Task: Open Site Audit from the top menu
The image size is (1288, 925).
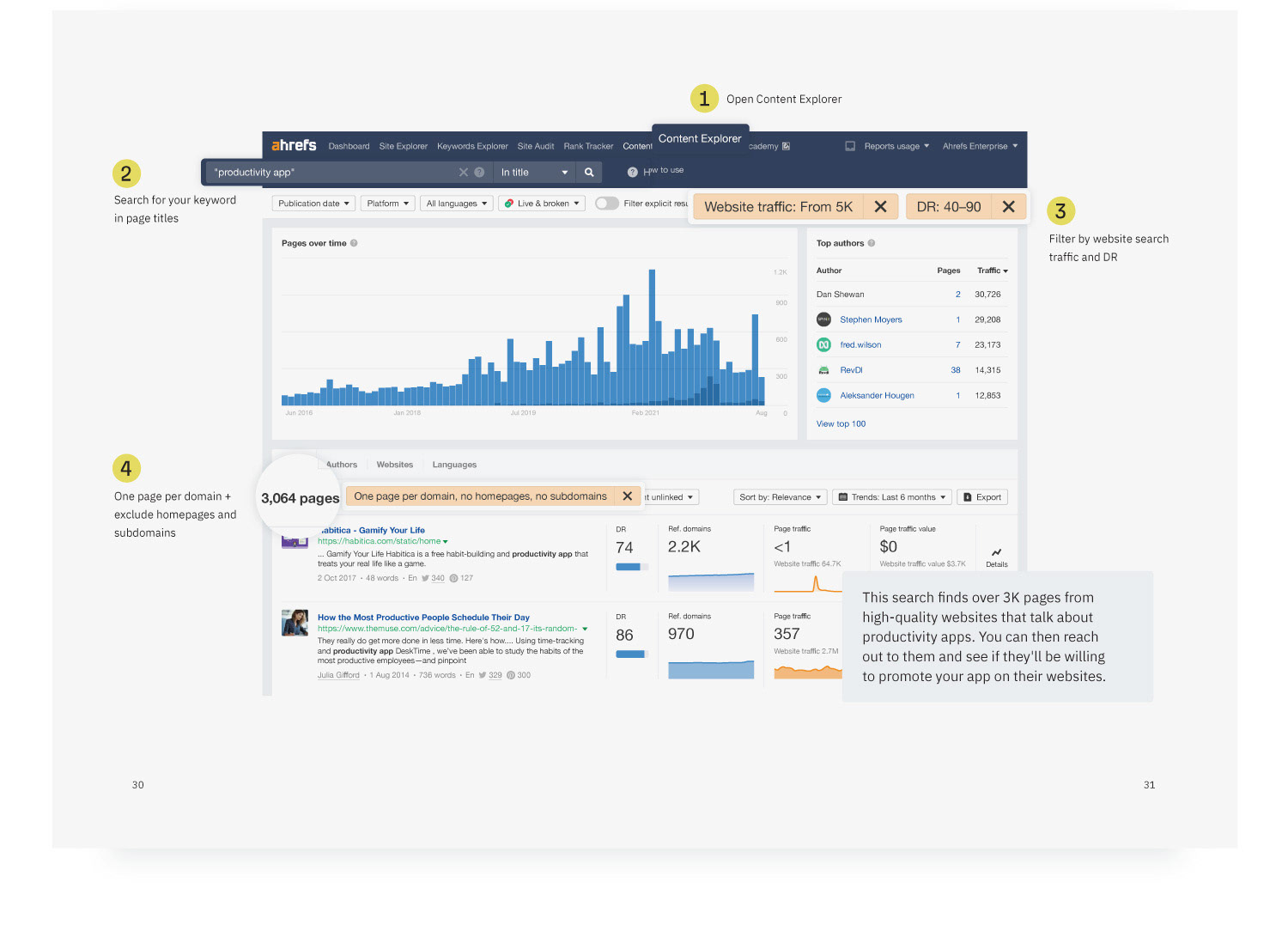Action: click(536, 146)
